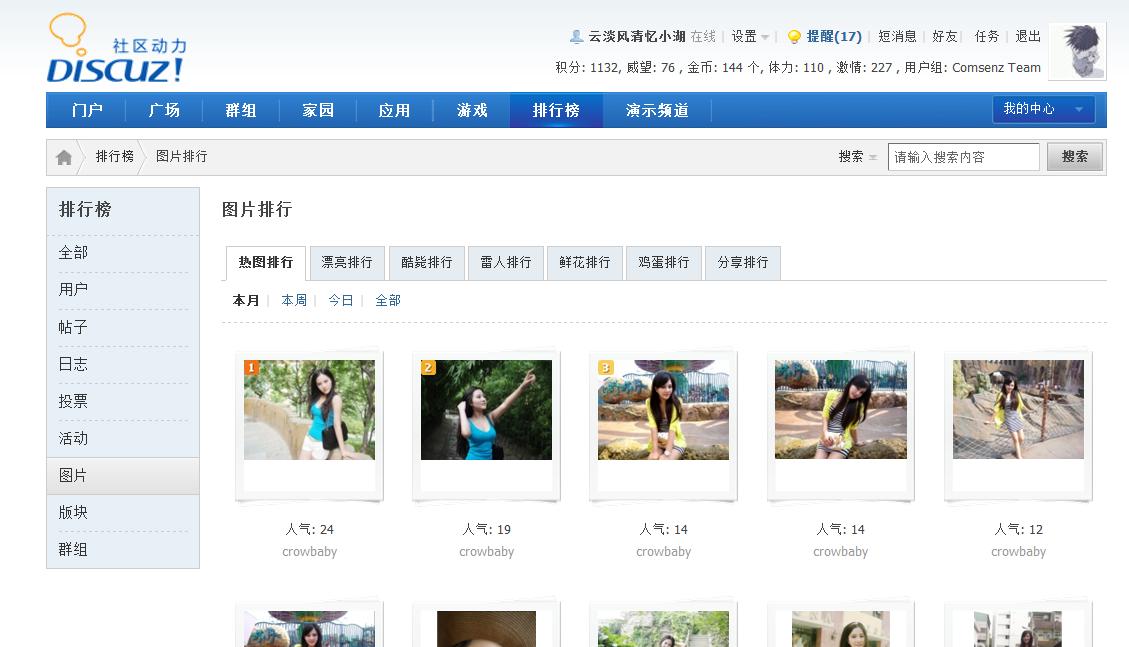Open 广场 in the navigation bar

tap(164, 110)
